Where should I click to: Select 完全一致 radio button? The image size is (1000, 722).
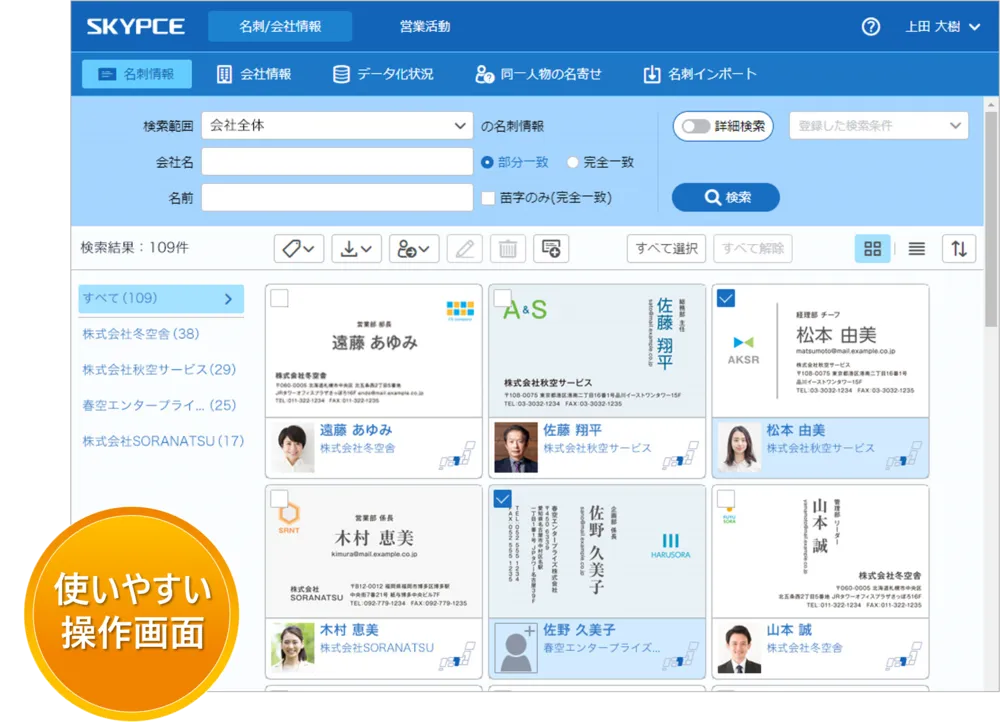click(x=573, y=163)
